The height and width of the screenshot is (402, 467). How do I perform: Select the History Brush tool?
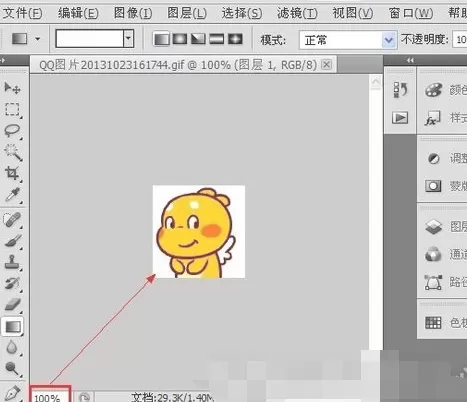(12, 283)
